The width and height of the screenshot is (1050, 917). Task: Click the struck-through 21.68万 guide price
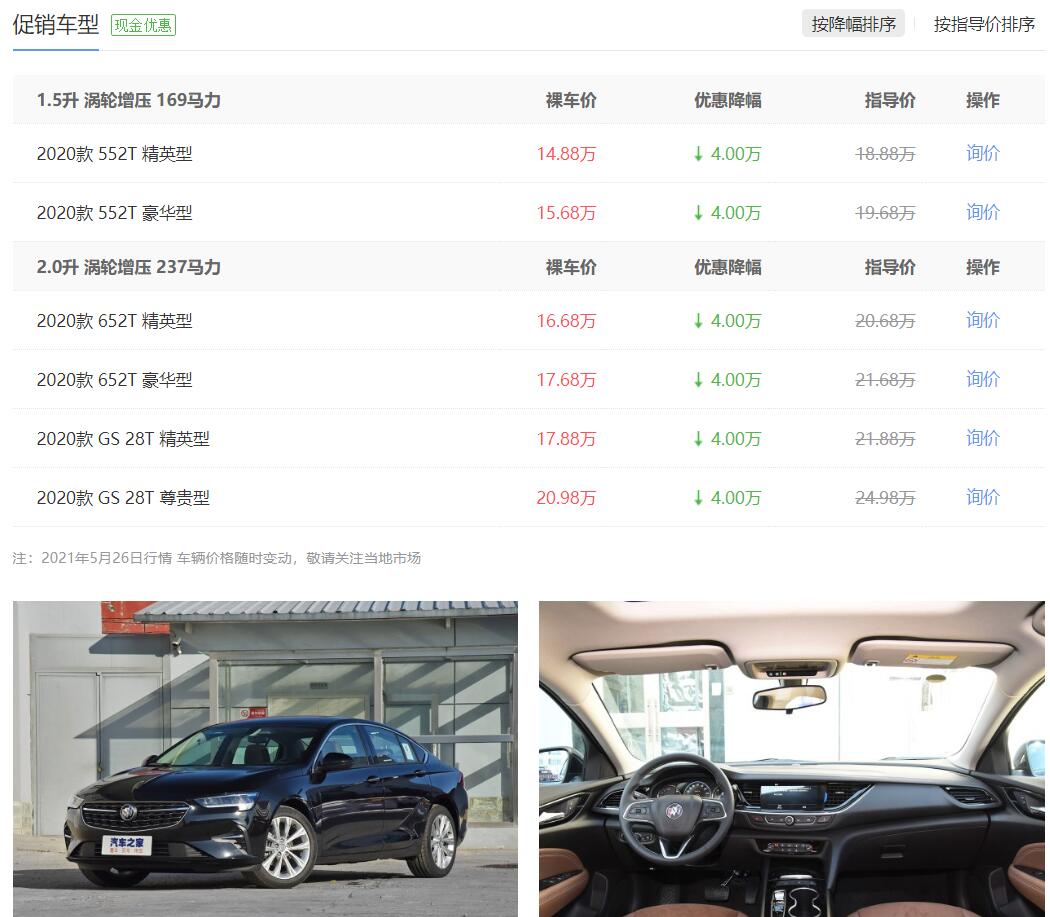885,380
